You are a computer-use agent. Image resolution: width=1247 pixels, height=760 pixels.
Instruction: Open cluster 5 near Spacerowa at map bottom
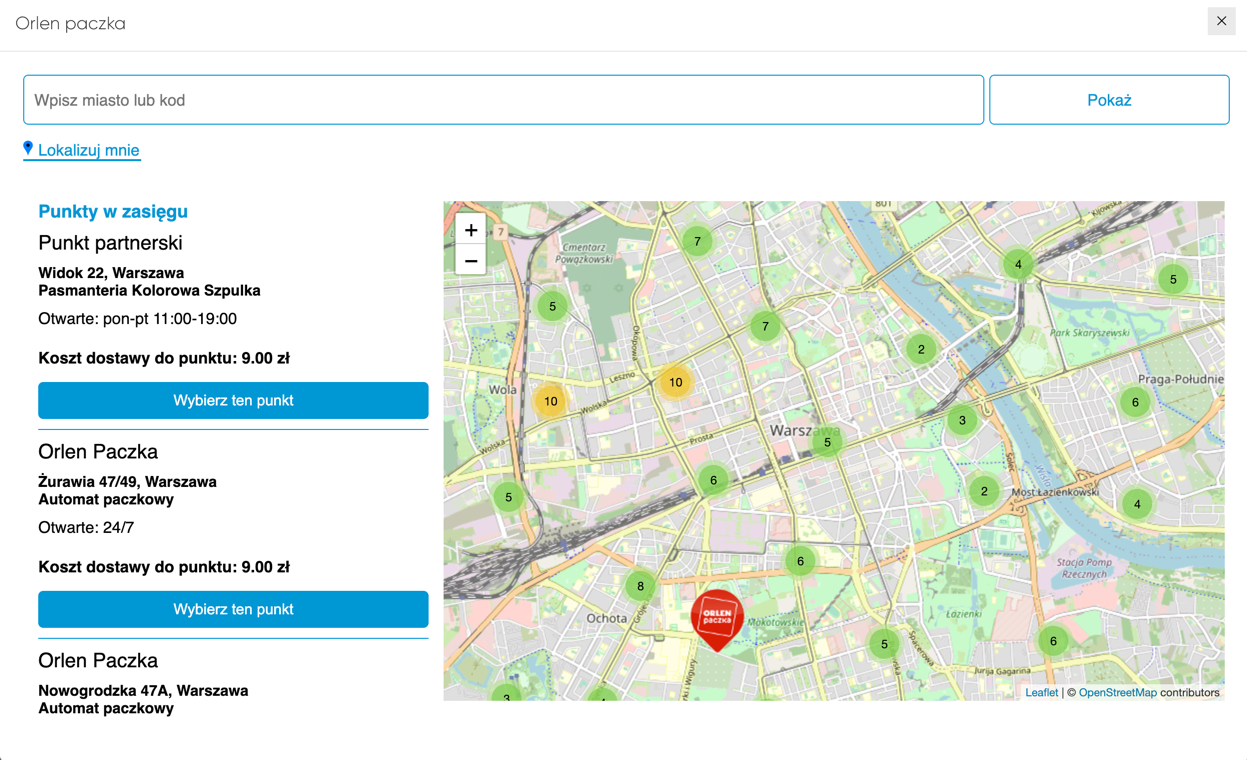coord(884,644)
